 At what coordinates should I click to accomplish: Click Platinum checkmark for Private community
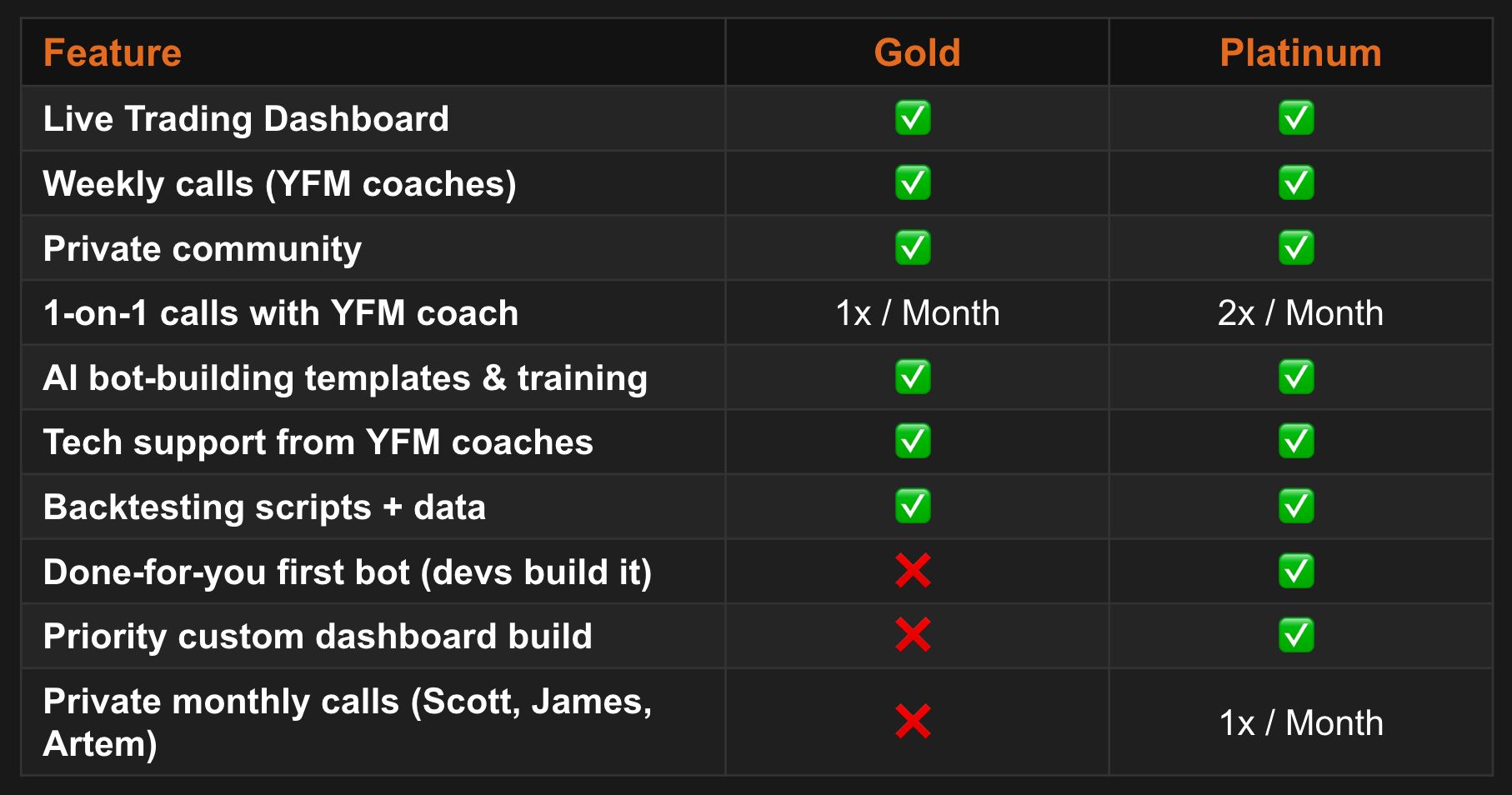(1296, 247)
